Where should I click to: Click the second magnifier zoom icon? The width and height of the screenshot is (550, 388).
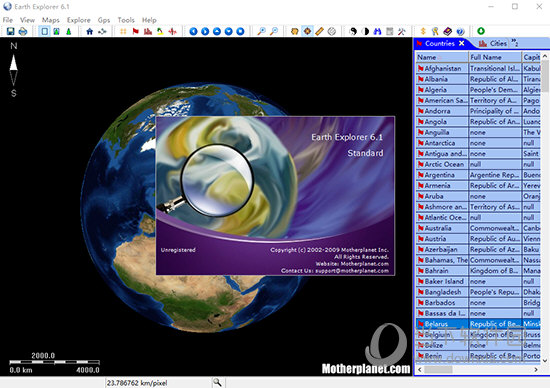tap(274, 32)
